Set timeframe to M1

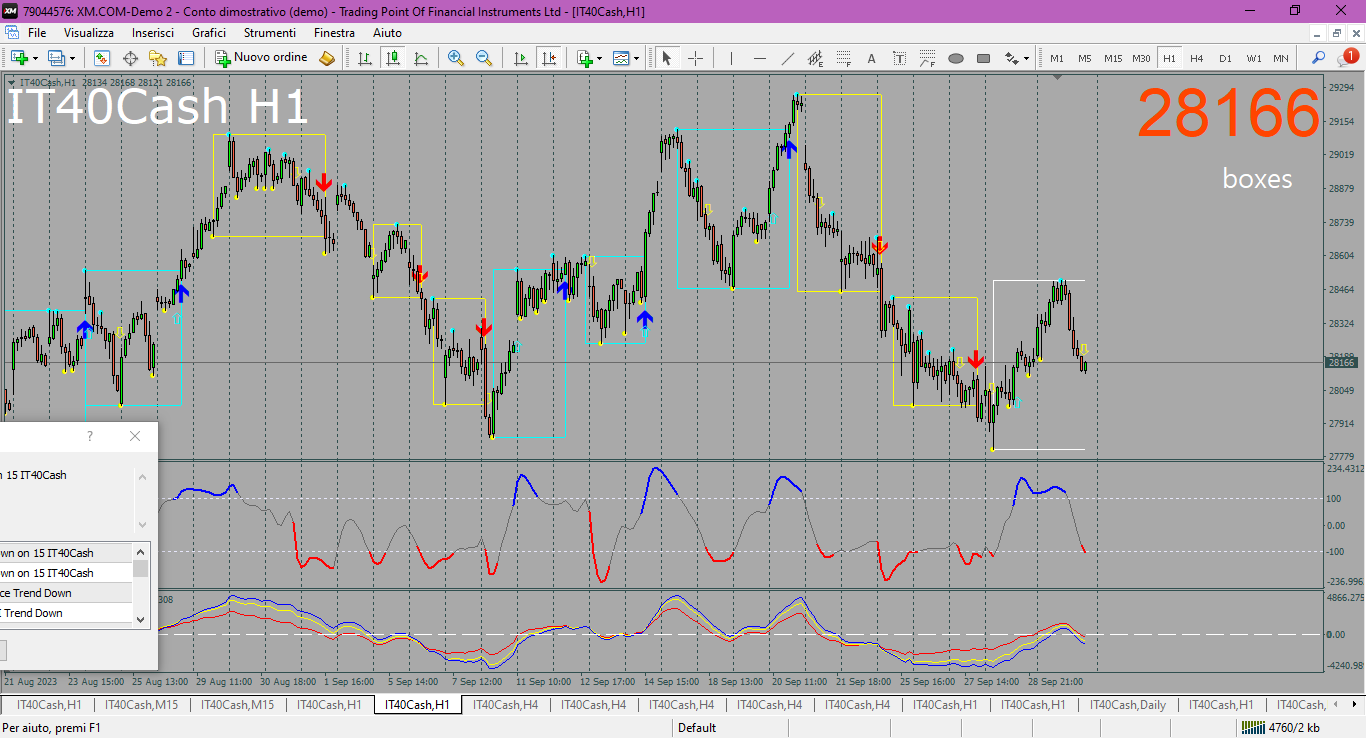(x=1057, y=58)
